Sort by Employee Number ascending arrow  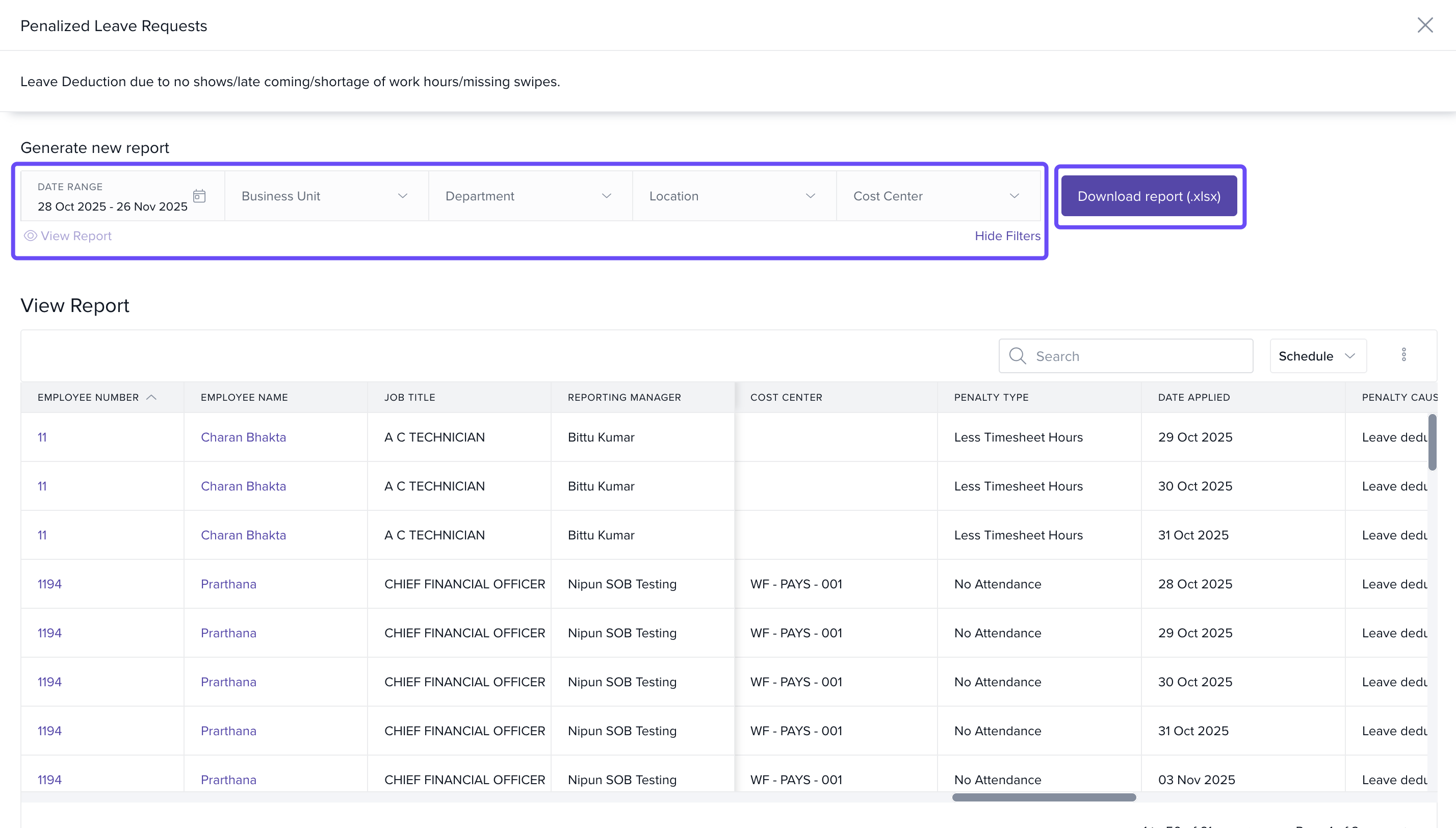click(151, 398)
